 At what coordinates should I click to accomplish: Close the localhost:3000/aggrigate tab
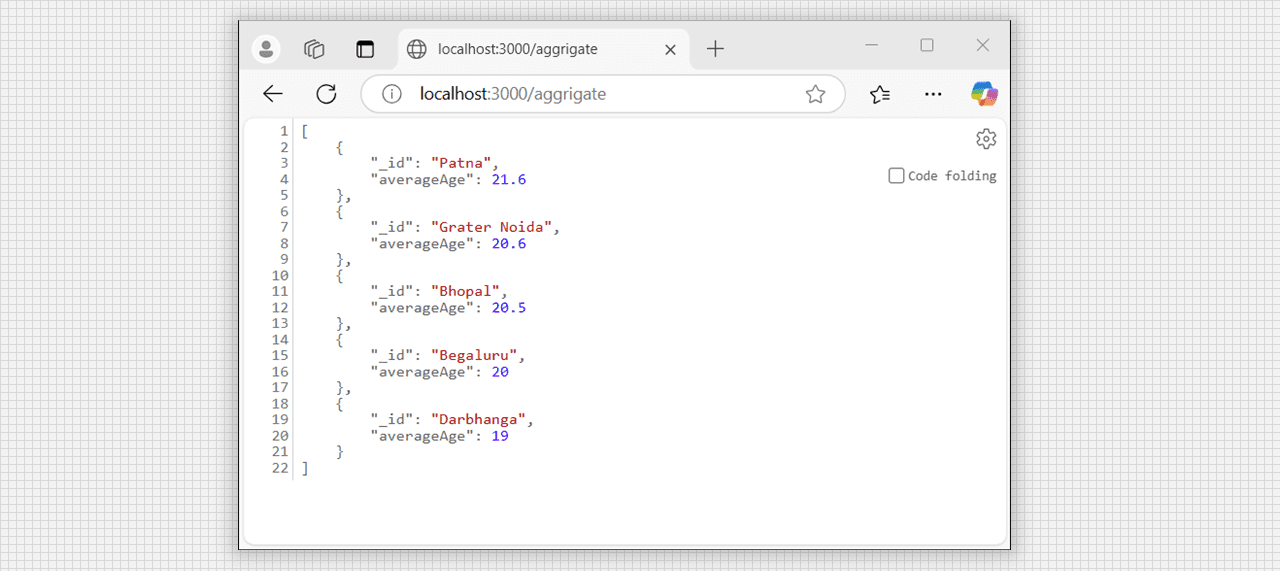click(670, 49)
